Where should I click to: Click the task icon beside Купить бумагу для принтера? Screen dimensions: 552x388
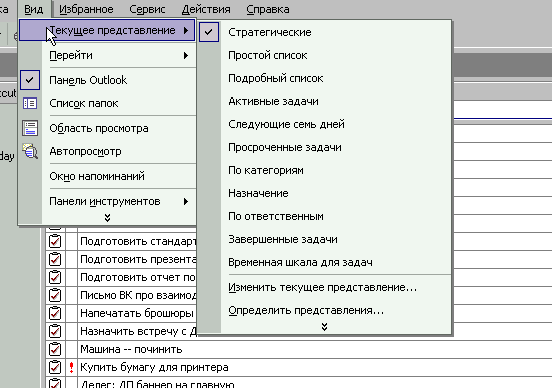pyautogui.click(x=55, y=368)
